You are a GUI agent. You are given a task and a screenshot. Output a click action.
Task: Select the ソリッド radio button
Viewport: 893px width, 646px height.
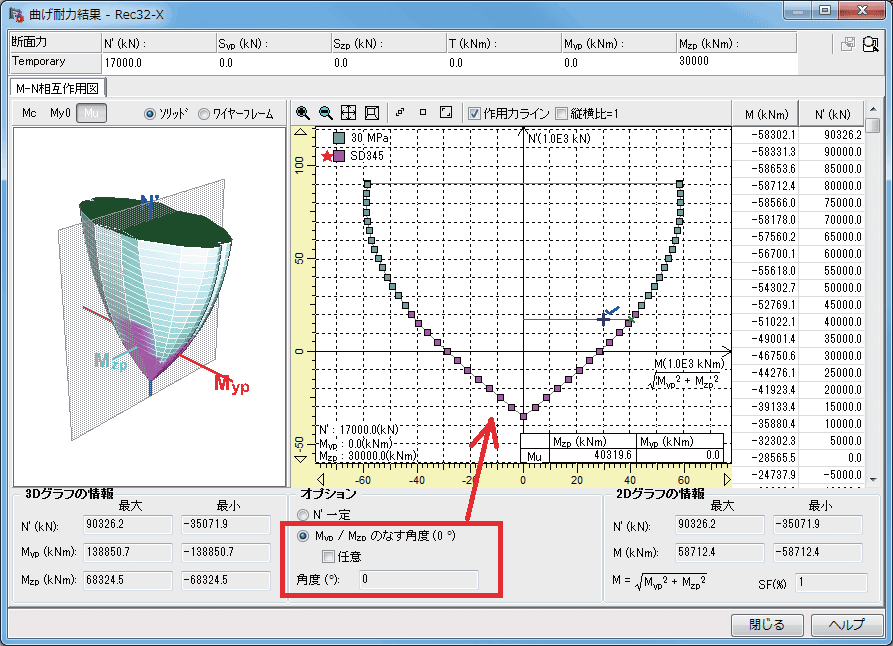[150, 114]
